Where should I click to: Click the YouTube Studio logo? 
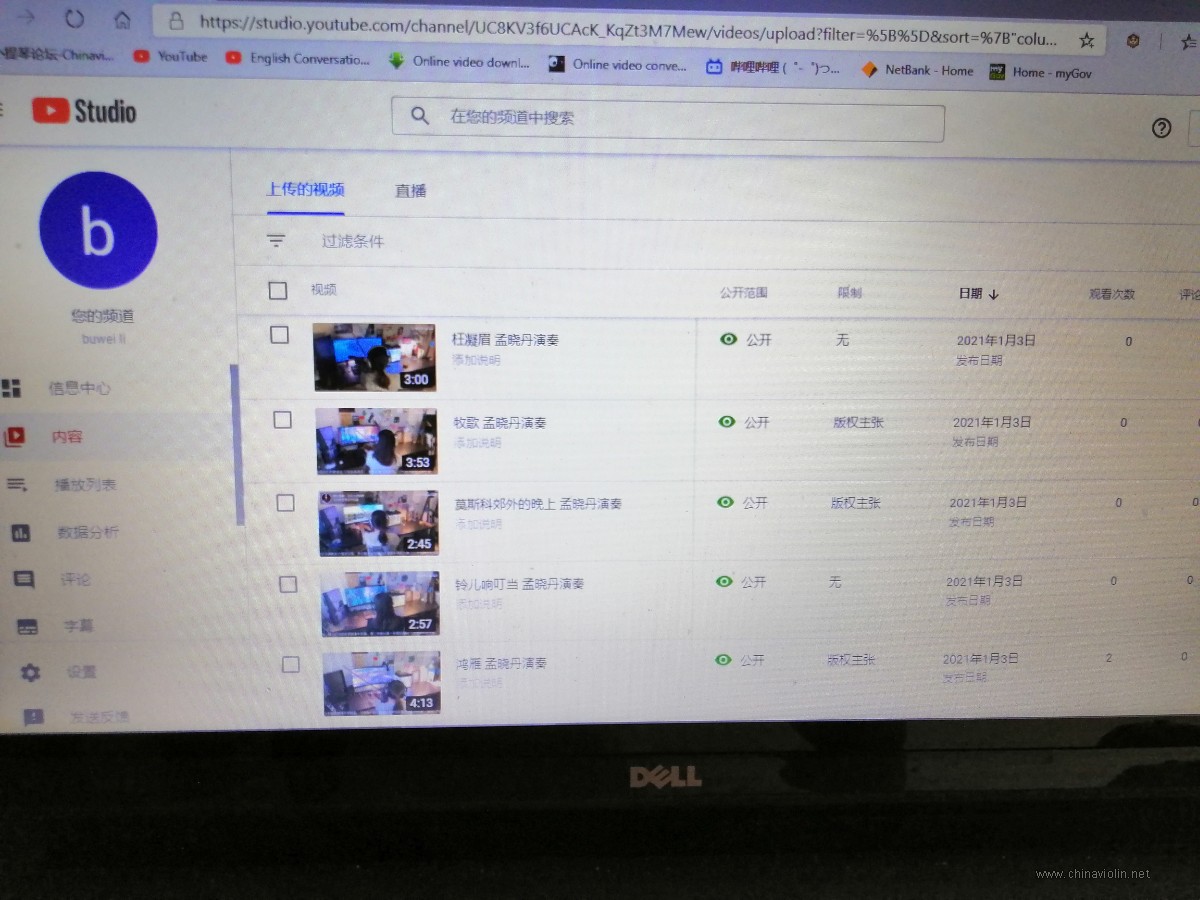click(84, 110)
